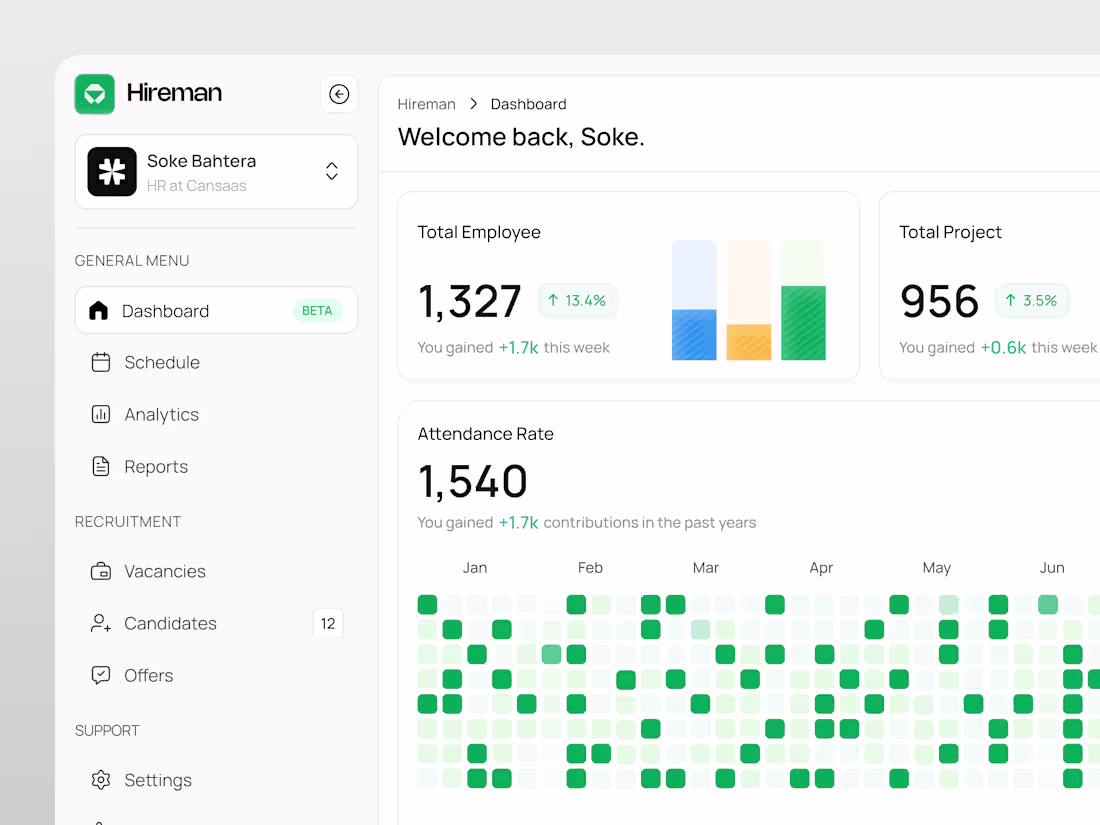The width and height of the screenshot is (1100, 825).
Task: Select the Vacancies briefcase icon
Action: pyautogui.click(x=100, y=571)
